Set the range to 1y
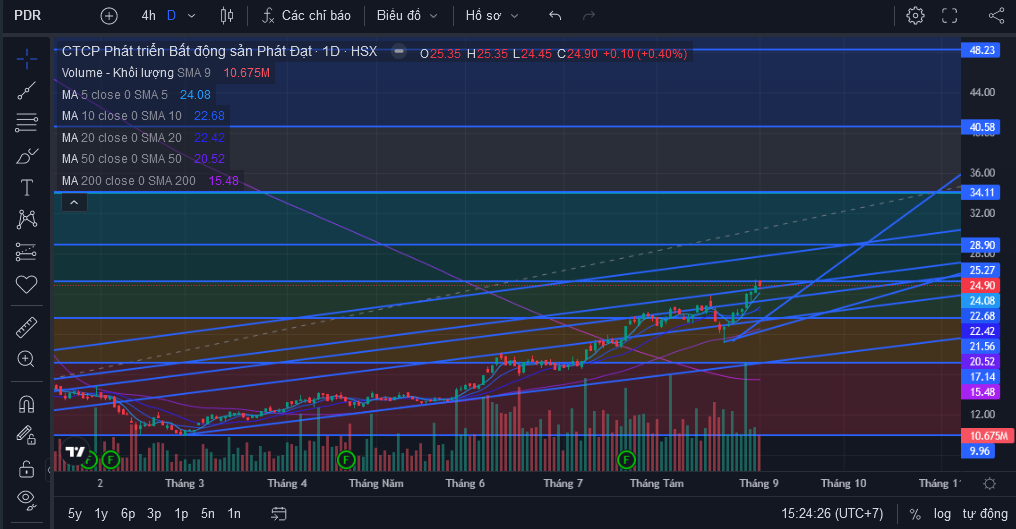 (101, 513)
